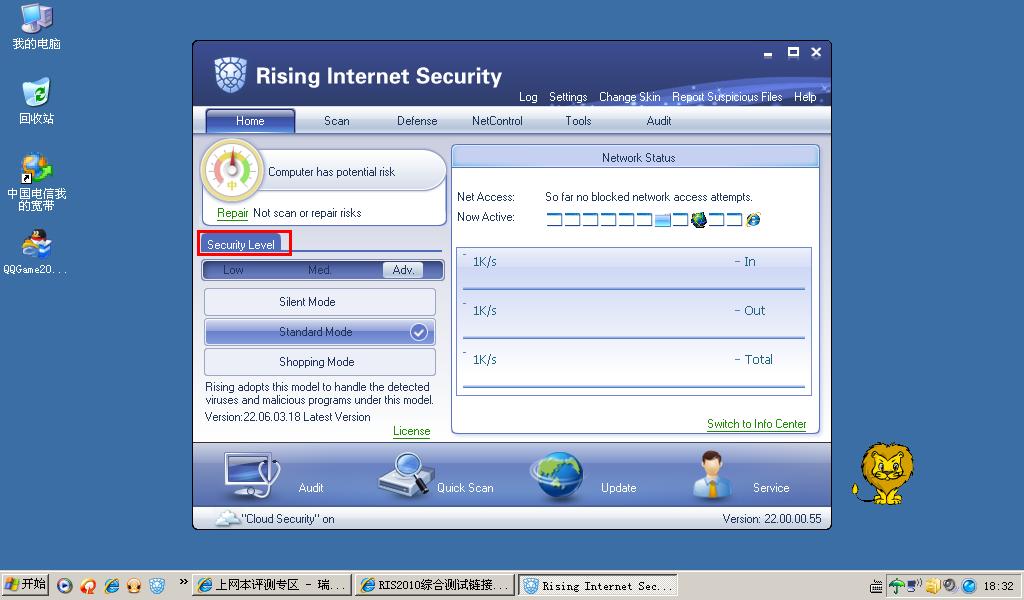Select the QQGame desktop icon
This screenshot has height=600, width=1024.
(x=36, y=252)
